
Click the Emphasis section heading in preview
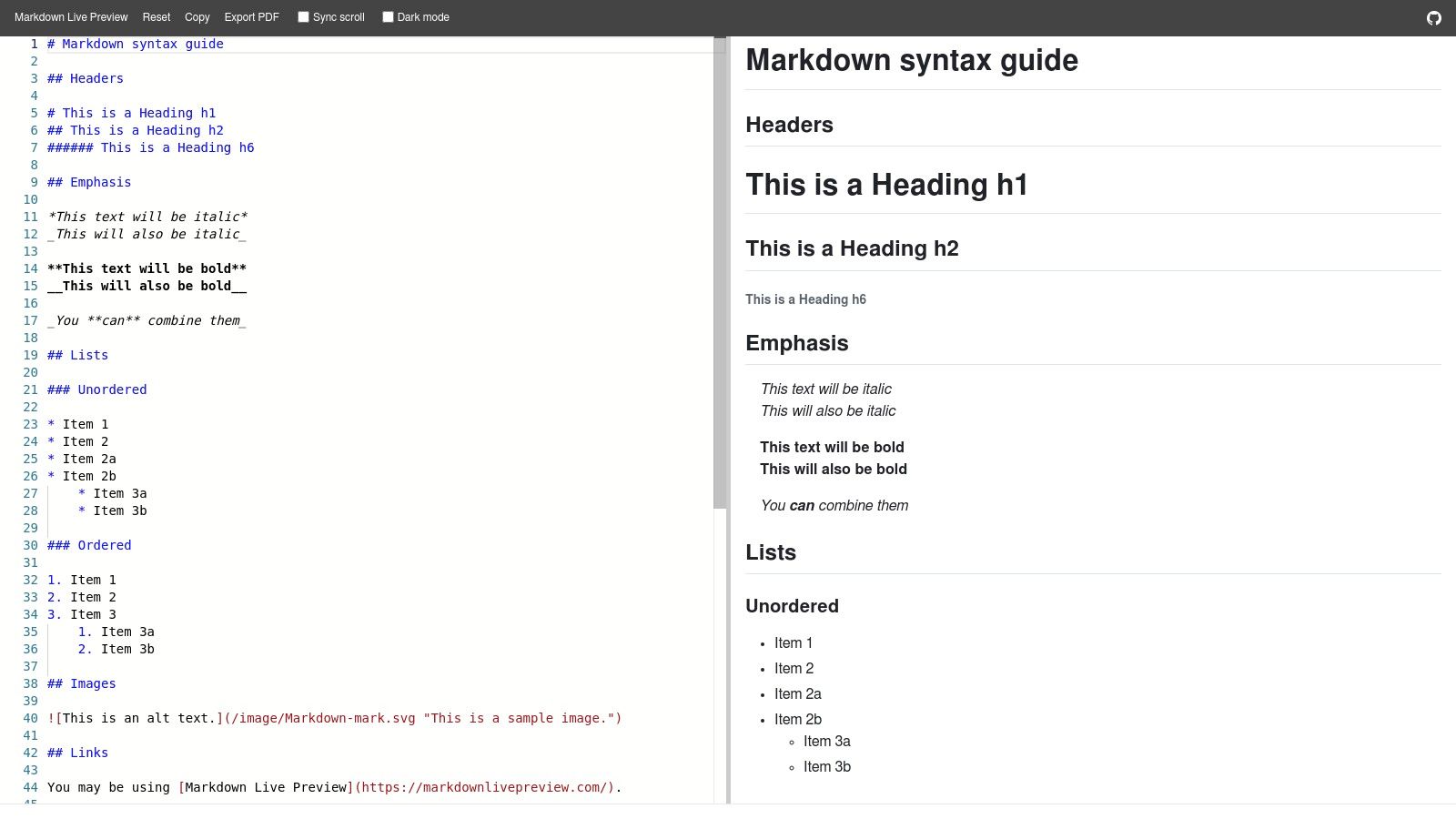click(796, 343)
